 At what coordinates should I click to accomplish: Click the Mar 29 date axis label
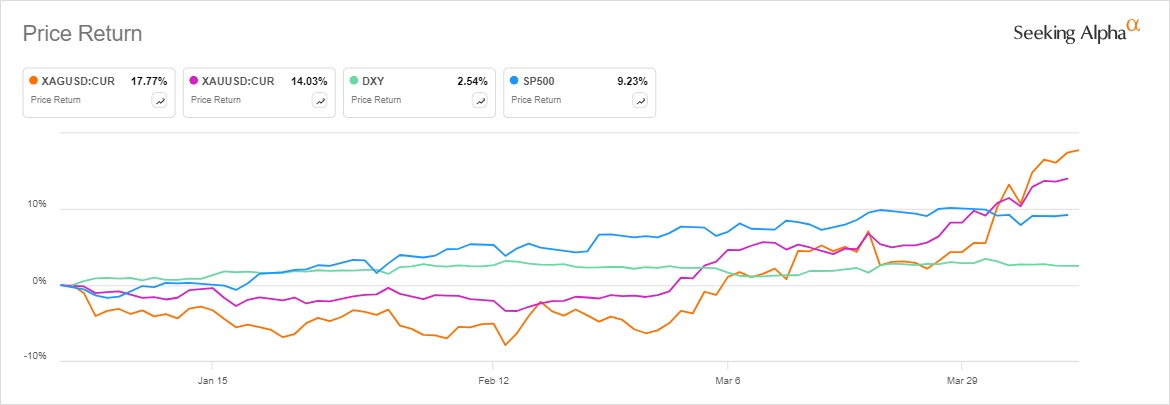(961, 381)
